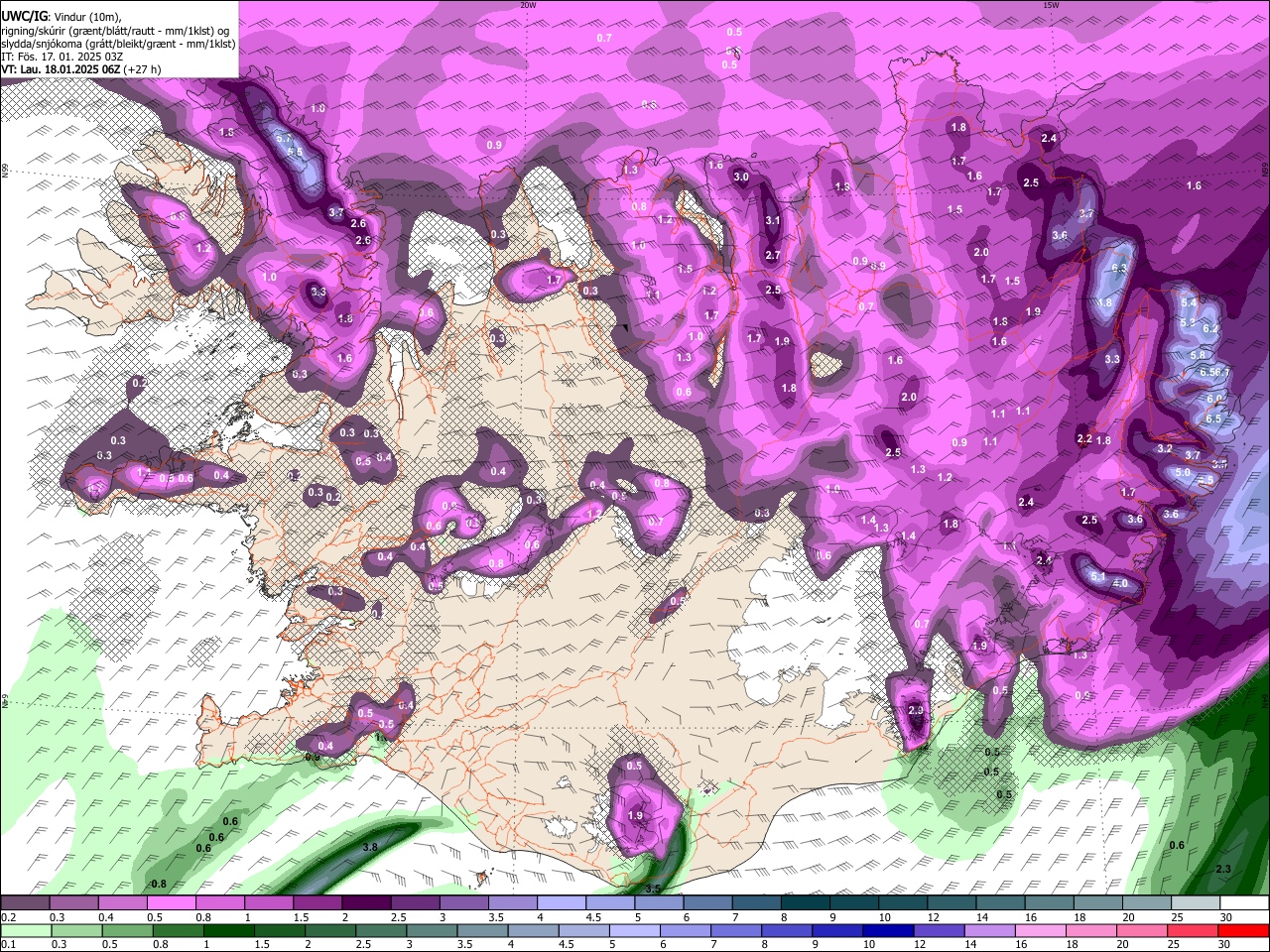Viewport: 1270px width, 952px height.
Task: Click the 6.3 precipitation value on map
Action: coord(1120,269)
